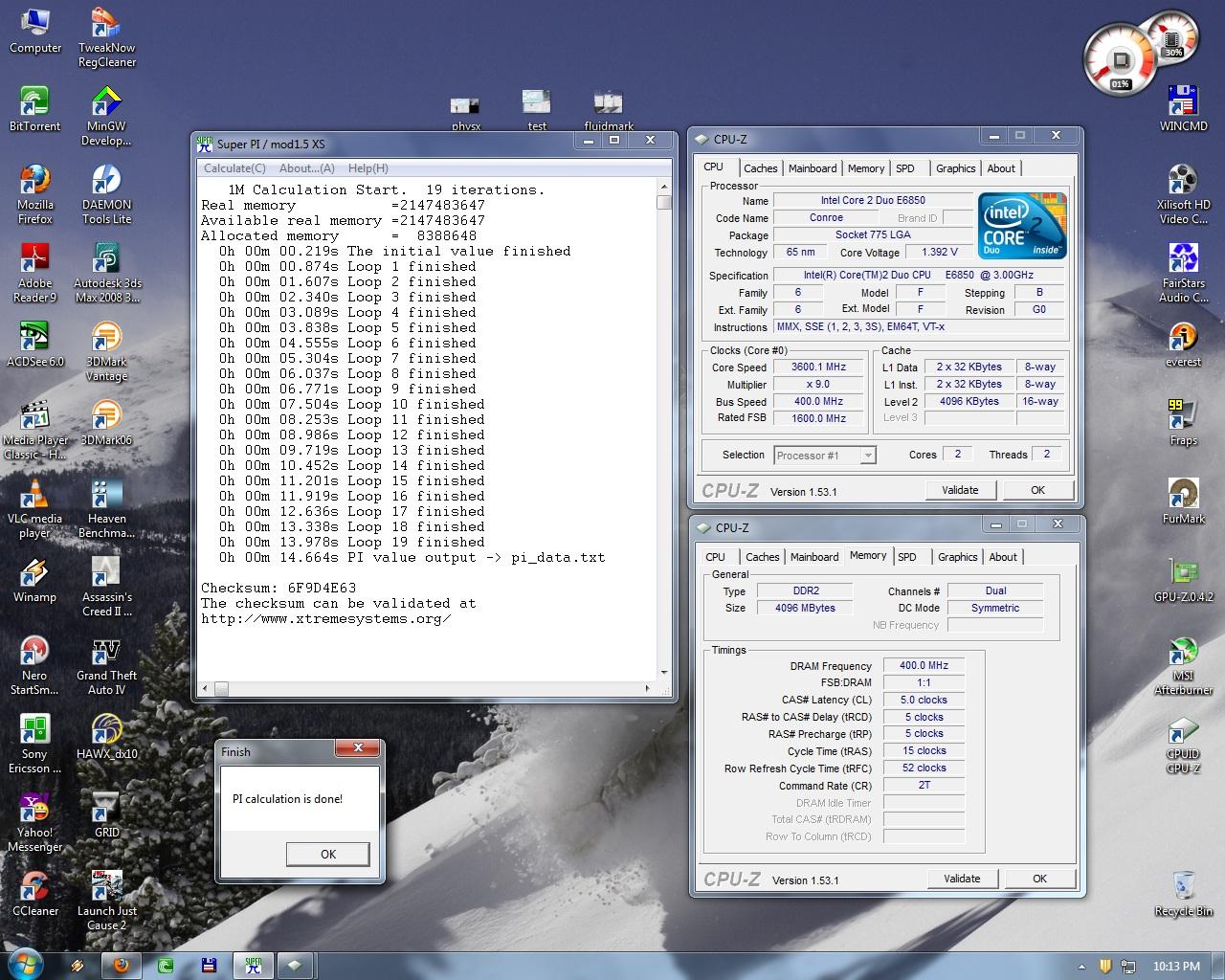
Task: Click Super PI horizontal scrollbar right arrow
Action: tap(649, 688)
